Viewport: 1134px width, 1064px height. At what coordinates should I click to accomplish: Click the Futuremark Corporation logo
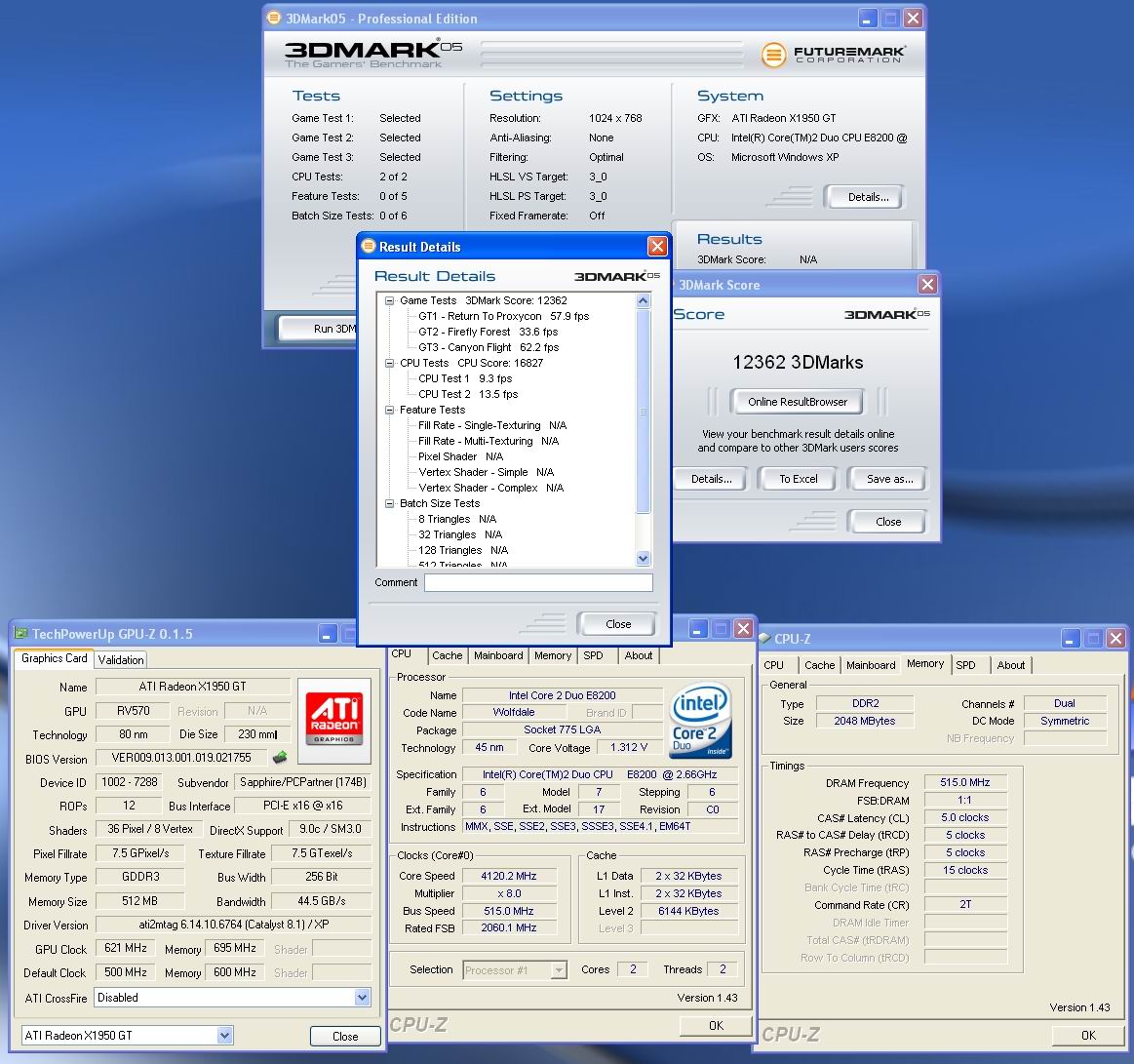point(833,55)
